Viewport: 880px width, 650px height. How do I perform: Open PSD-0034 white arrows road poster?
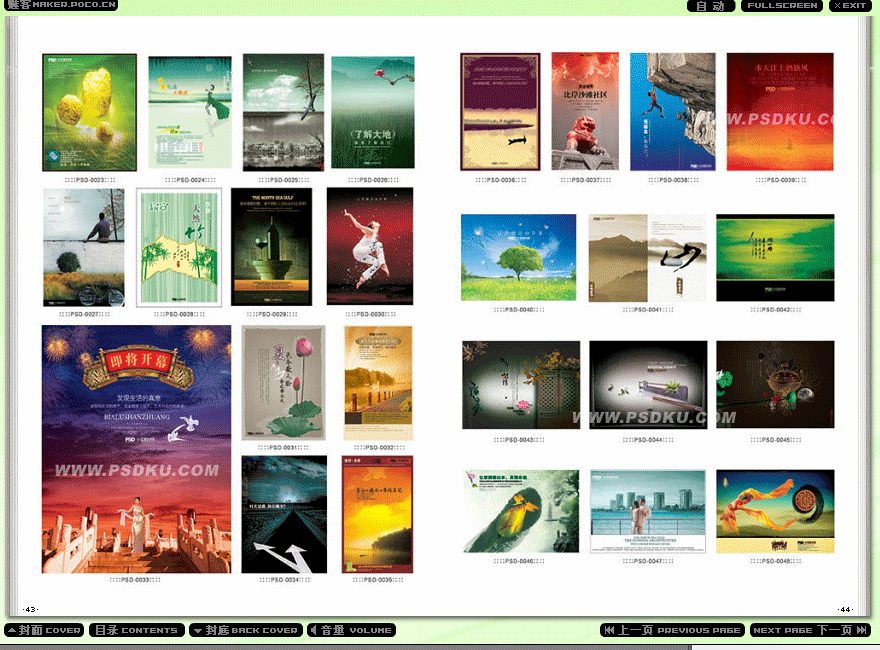284,514
